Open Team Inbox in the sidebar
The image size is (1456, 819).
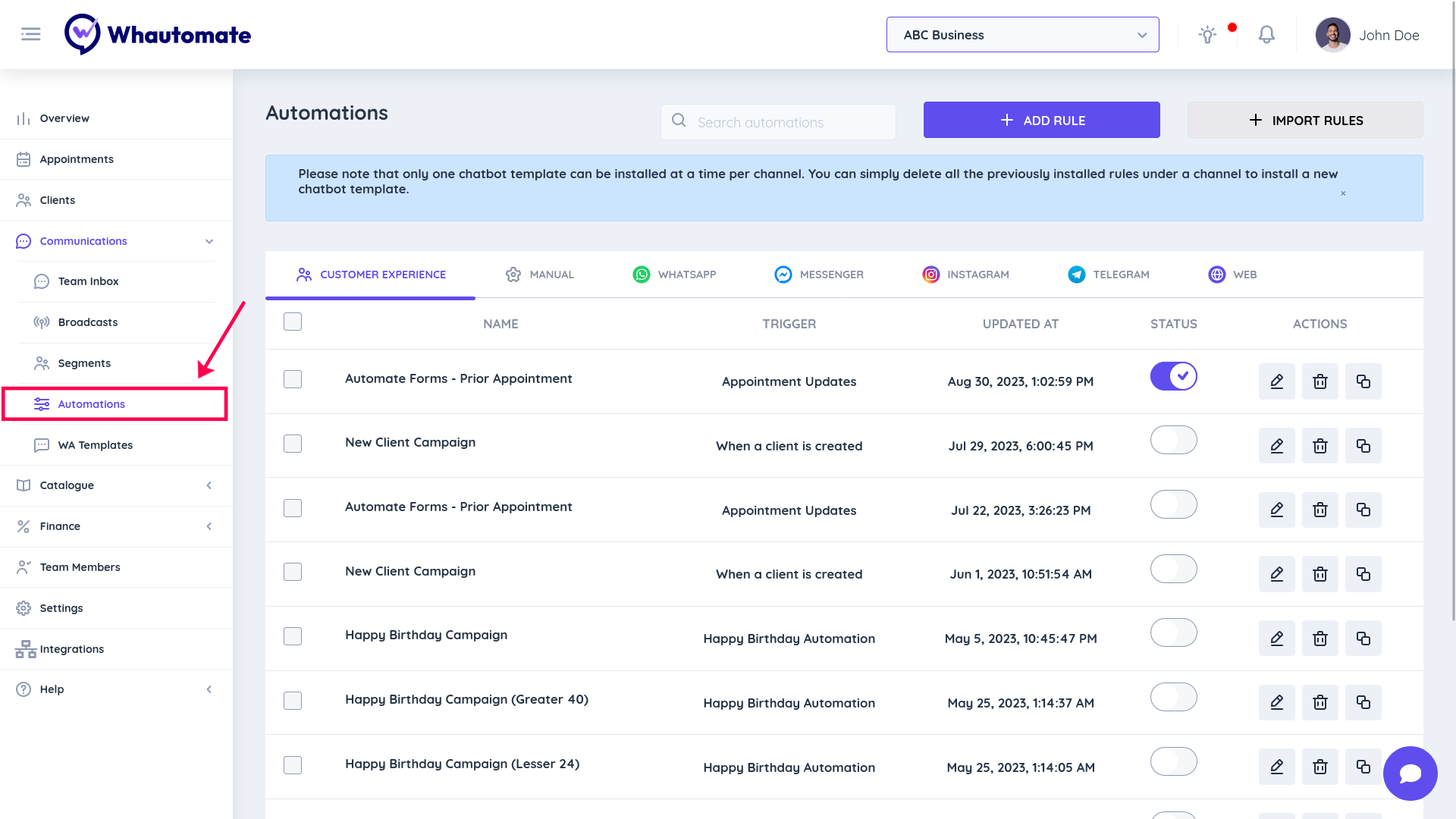(88, 281)
